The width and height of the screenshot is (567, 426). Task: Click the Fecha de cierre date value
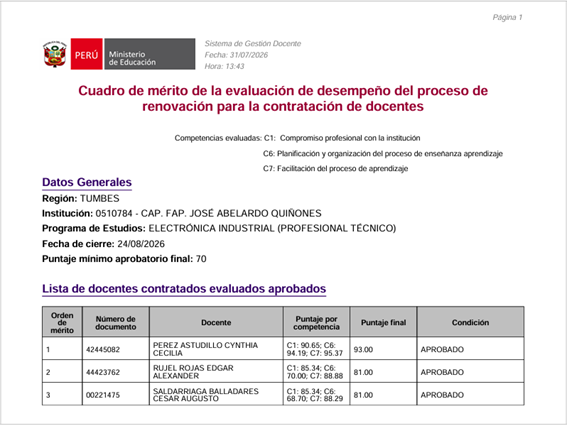(141, 244)
